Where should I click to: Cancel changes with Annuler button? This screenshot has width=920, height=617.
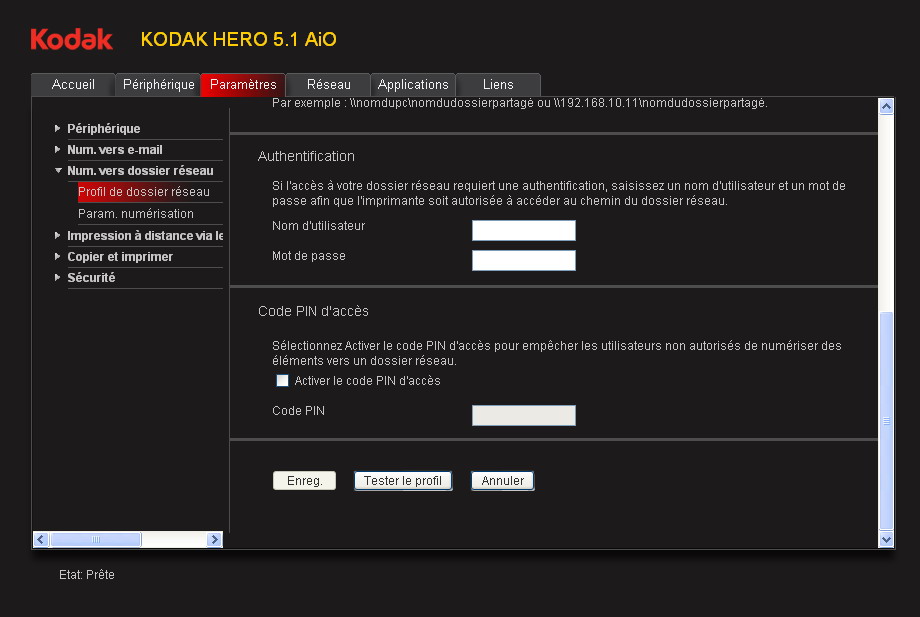pyautogui.click(x=503, y=481)
